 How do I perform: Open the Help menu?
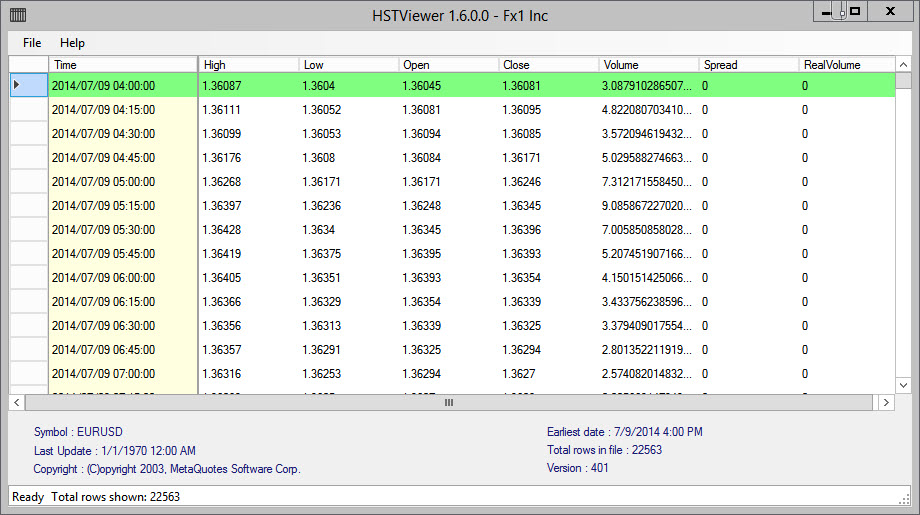(x=72, y=43)
